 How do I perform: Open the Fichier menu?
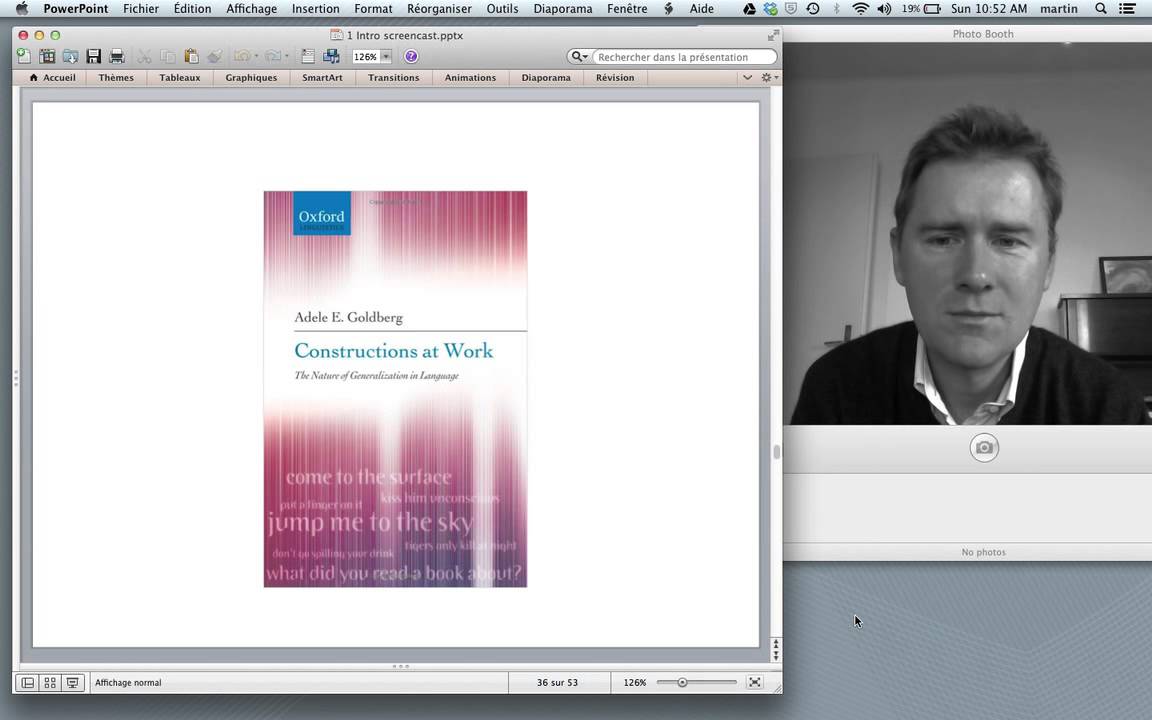(x=141, y=9)
